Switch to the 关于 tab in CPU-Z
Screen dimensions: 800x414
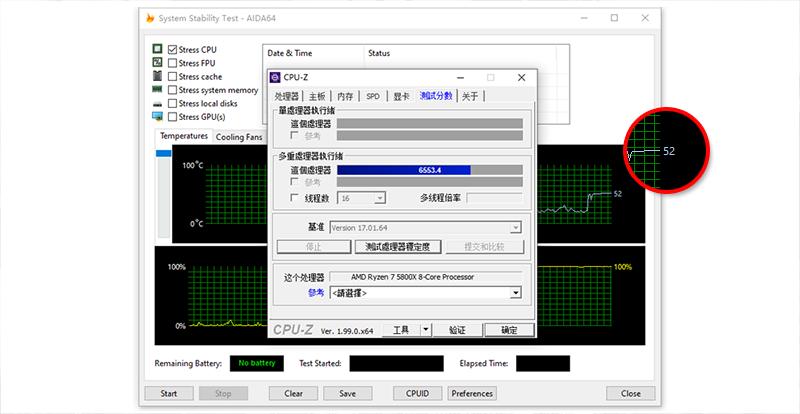coord(470,96)
